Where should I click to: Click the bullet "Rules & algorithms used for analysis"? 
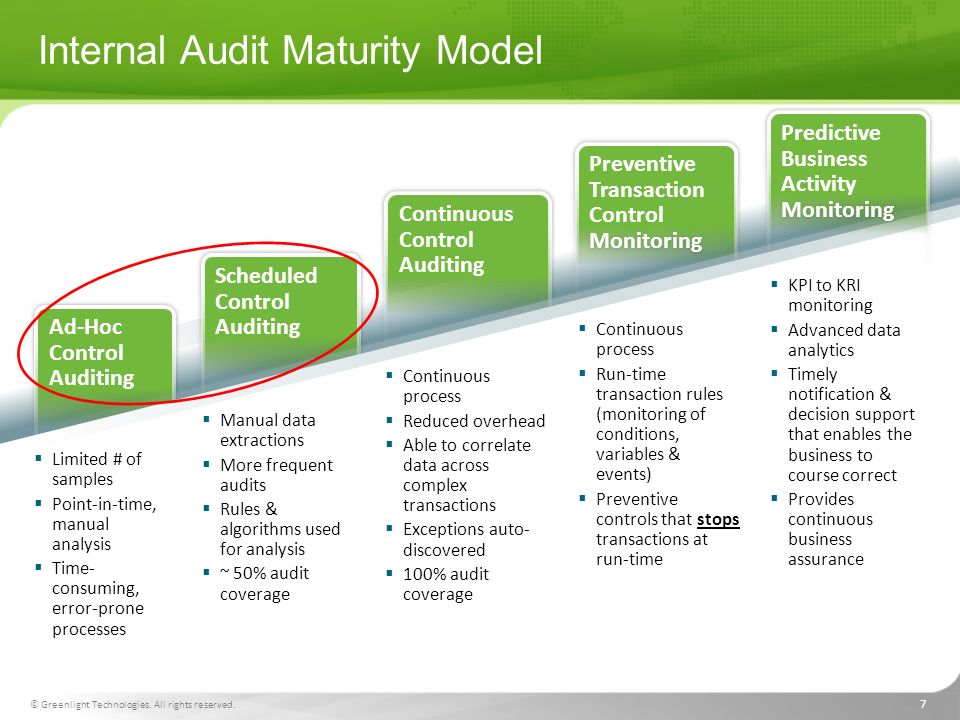pos(280,529)
